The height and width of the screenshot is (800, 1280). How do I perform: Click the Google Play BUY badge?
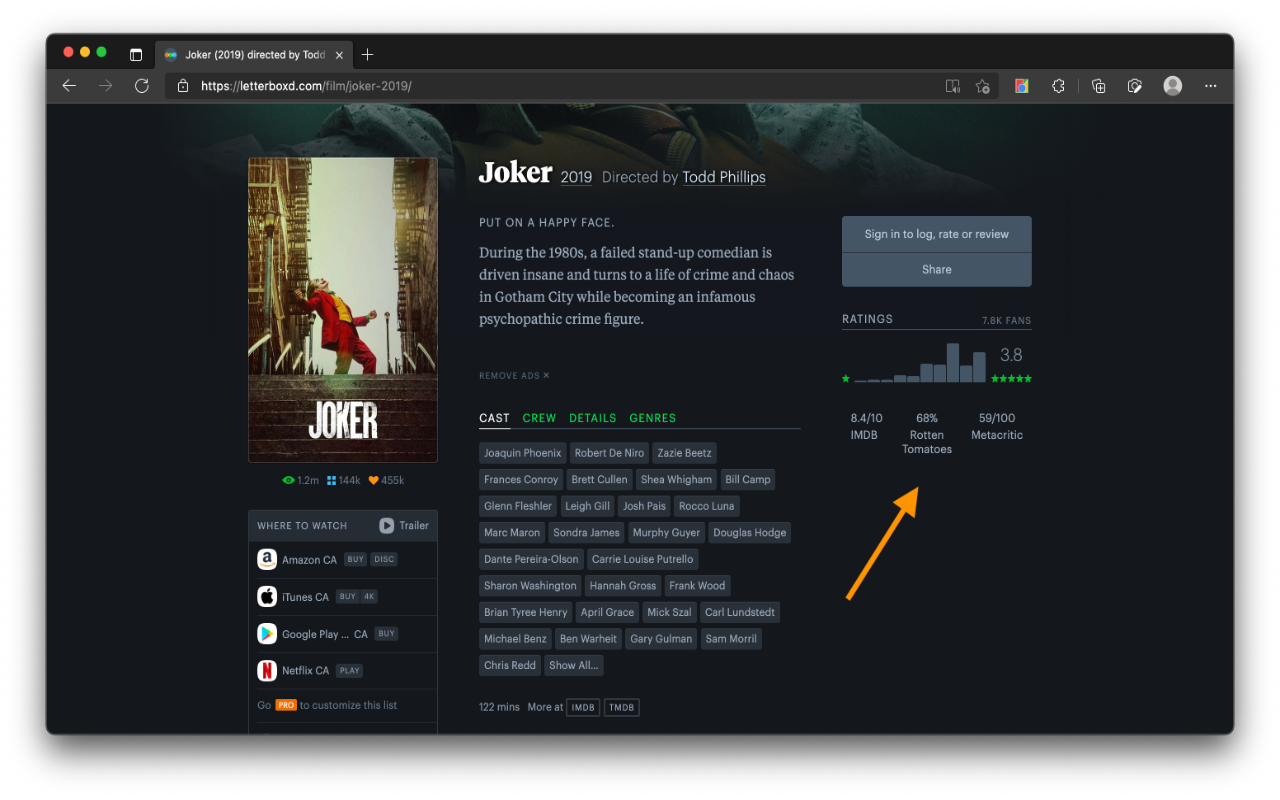[x=387, y=634]
